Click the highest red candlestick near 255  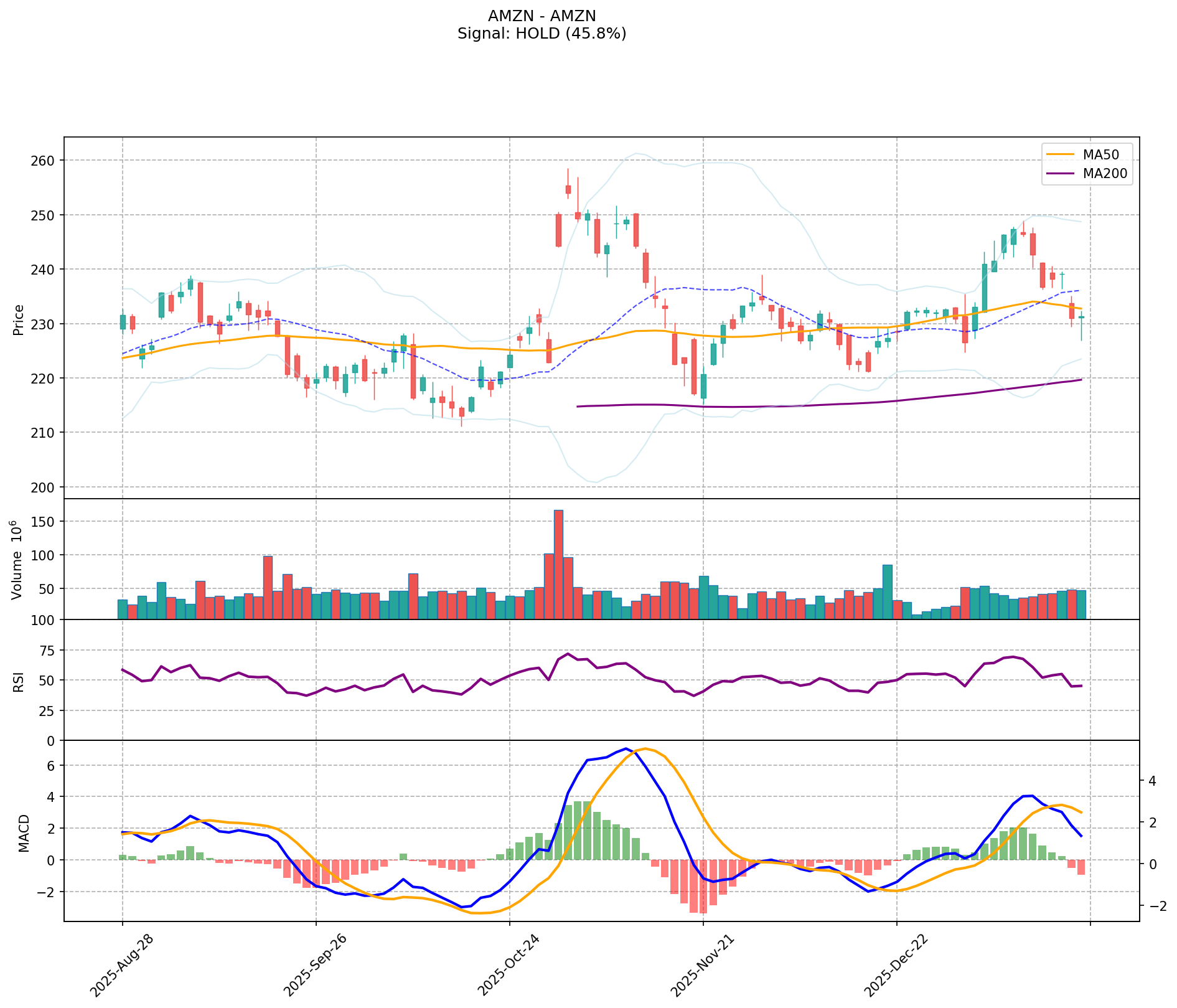(568, 189)
